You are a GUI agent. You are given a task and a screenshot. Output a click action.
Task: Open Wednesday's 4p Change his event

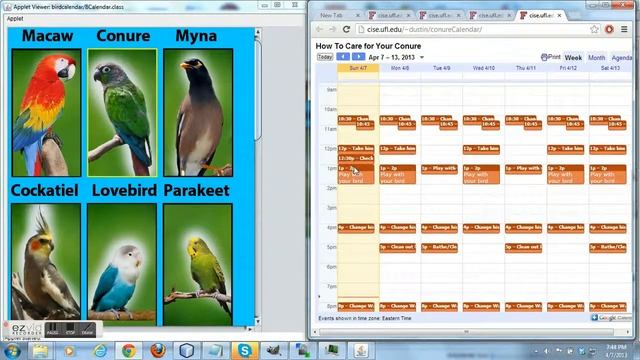pyautogui.click(x=481, y=228)
